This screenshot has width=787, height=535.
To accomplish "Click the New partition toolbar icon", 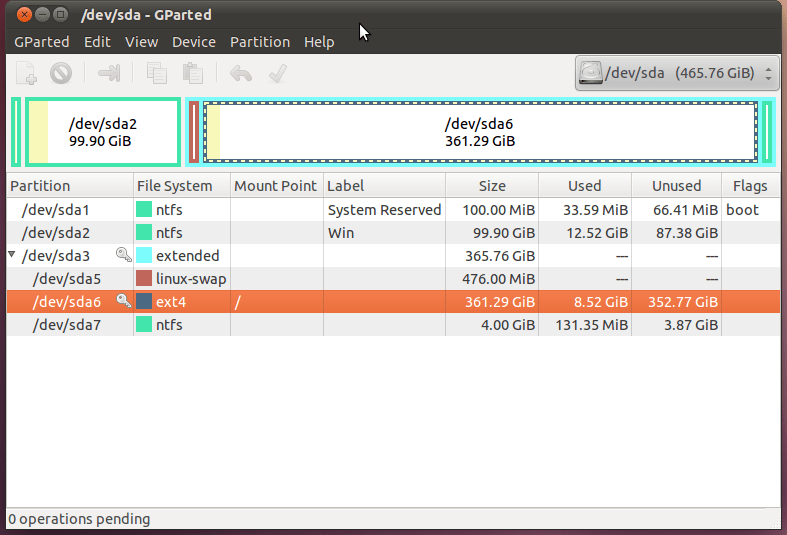I will 26,73.
